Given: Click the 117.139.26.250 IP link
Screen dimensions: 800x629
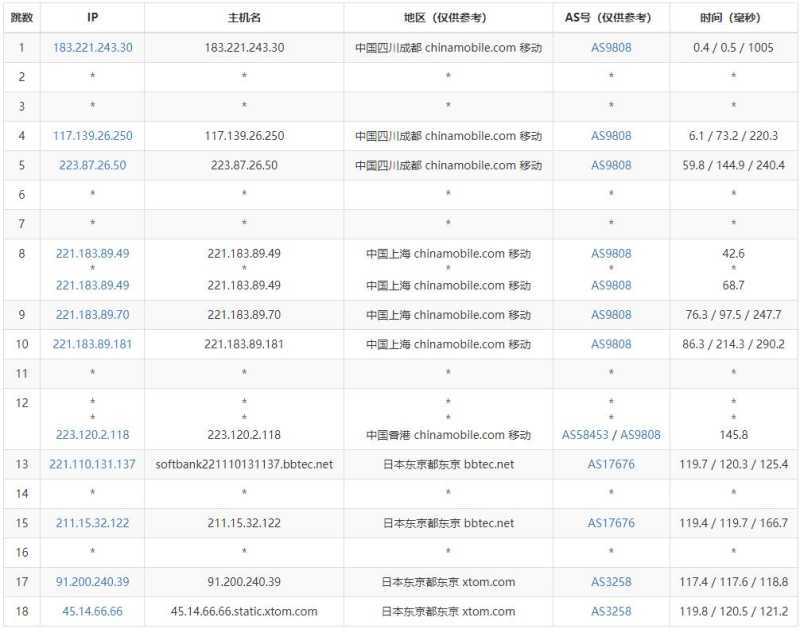Looking at the screenshot, I should pos(91,135).
